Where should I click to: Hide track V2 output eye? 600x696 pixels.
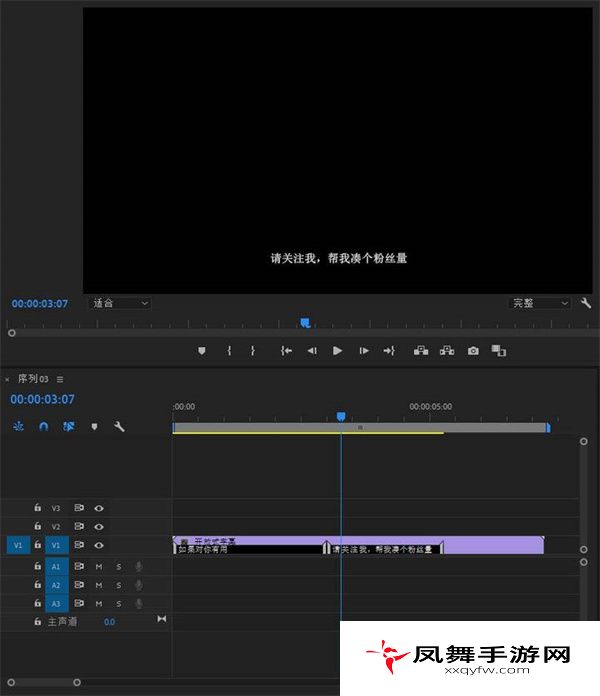(99, 527)
